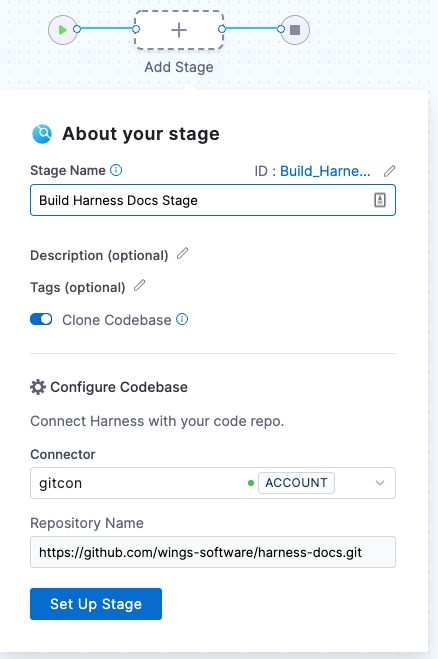
Task: Click the Set Up Stage button
Action: tap(96, 604)
